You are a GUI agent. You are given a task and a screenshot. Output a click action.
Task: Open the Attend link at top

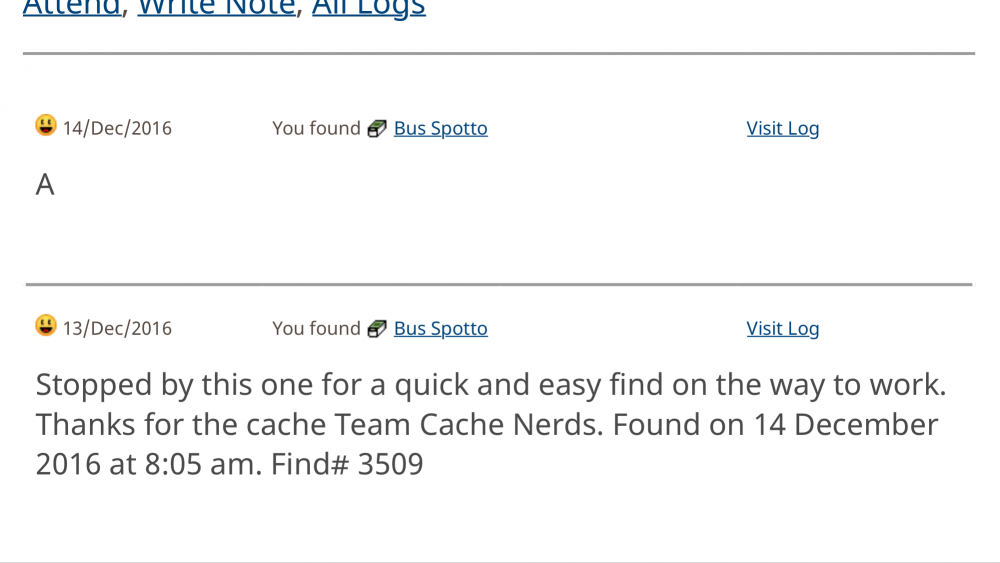pyautogui.click(x=71, y=8)
